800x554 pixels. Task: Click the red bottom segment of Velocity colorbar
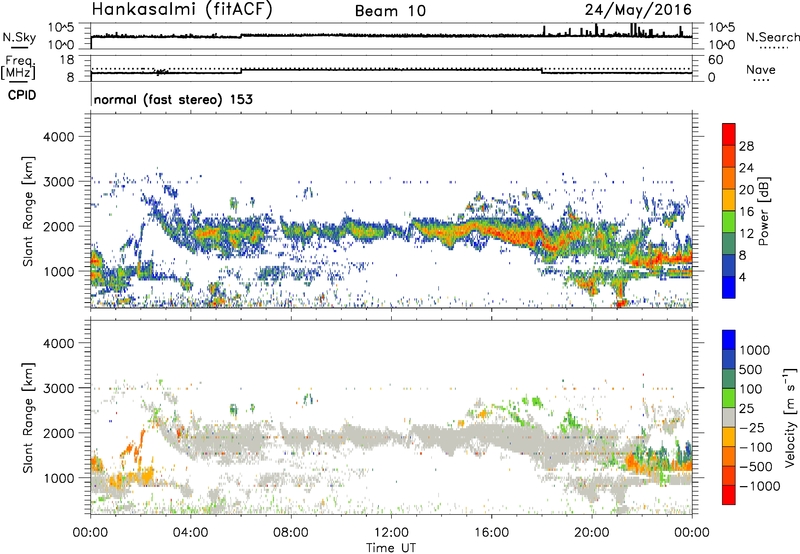click(729, 495)
